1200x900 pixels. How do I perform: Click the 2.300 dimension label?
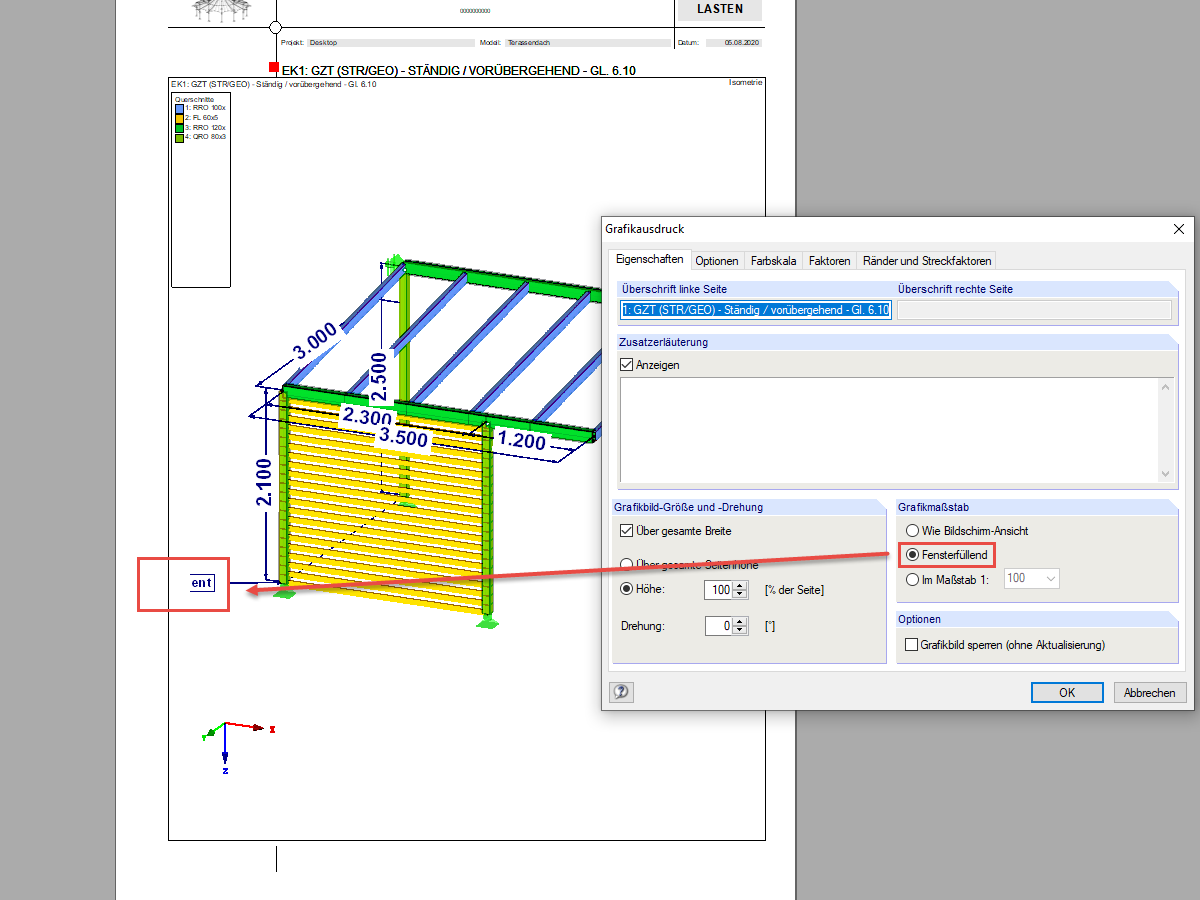[369, 414]
